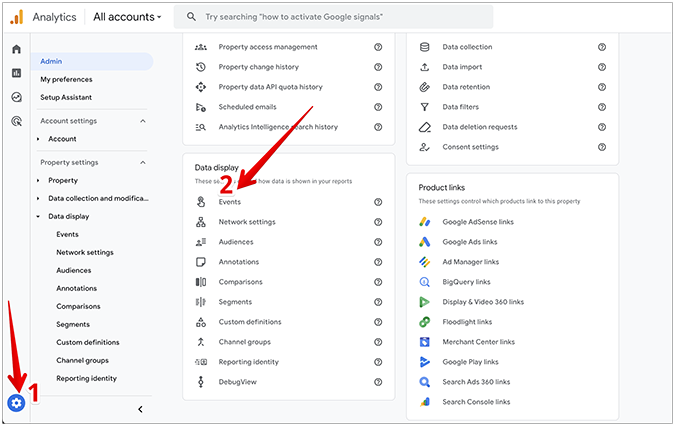This screenshot has width=675, height=426.
Task: Open help for Property change history
Action: pyautogui.click(x=378, y=67)
